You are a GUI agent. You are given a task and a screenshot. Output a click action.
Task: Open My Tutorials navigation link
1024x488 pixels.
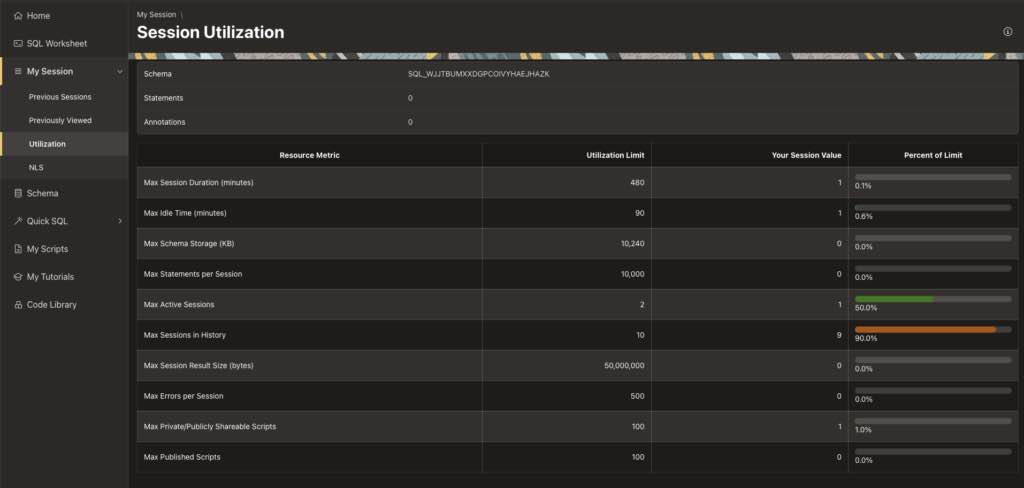(x=50, y=277)
